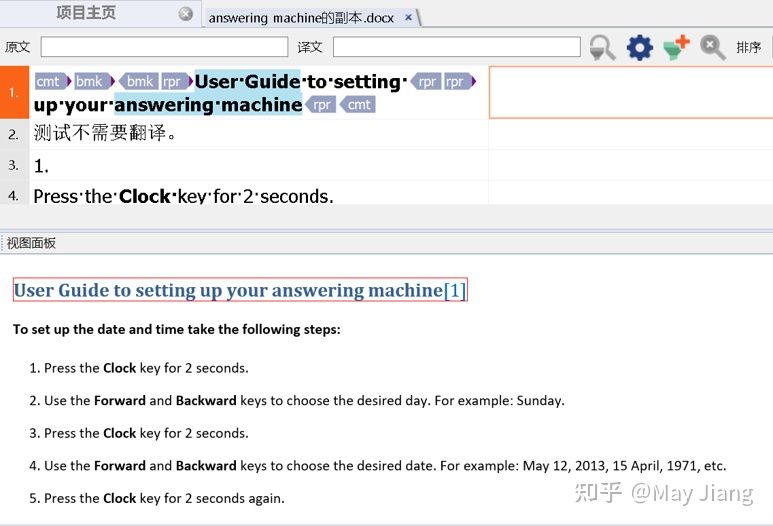Open filter settings via the blue gear icon
Viewport: 773px width, 526px height.
point(639,47)
